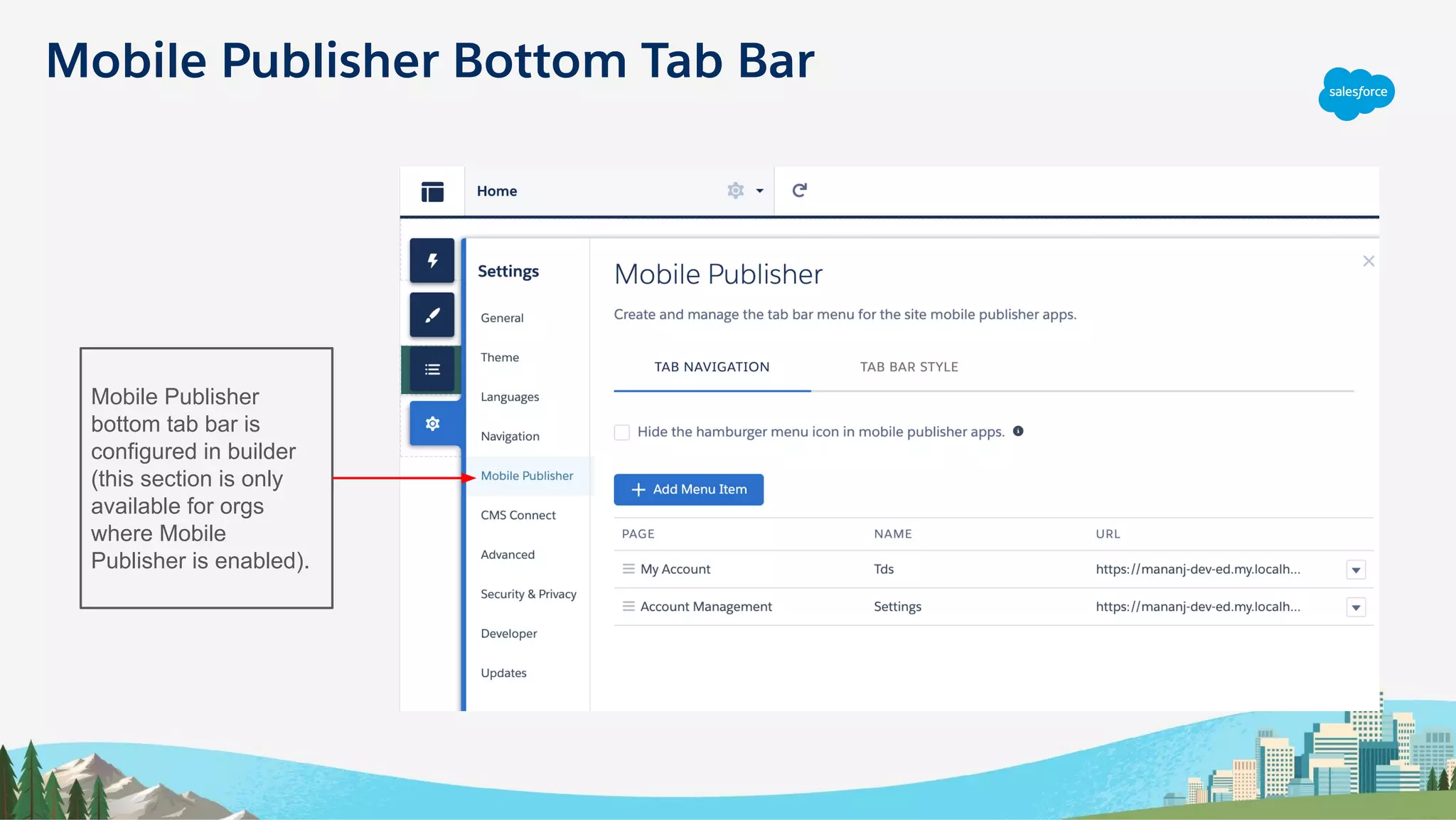The width and height of the screenshot is (1456, 820).
Task: Click the My Account row URL
Action: point(1198,569)
